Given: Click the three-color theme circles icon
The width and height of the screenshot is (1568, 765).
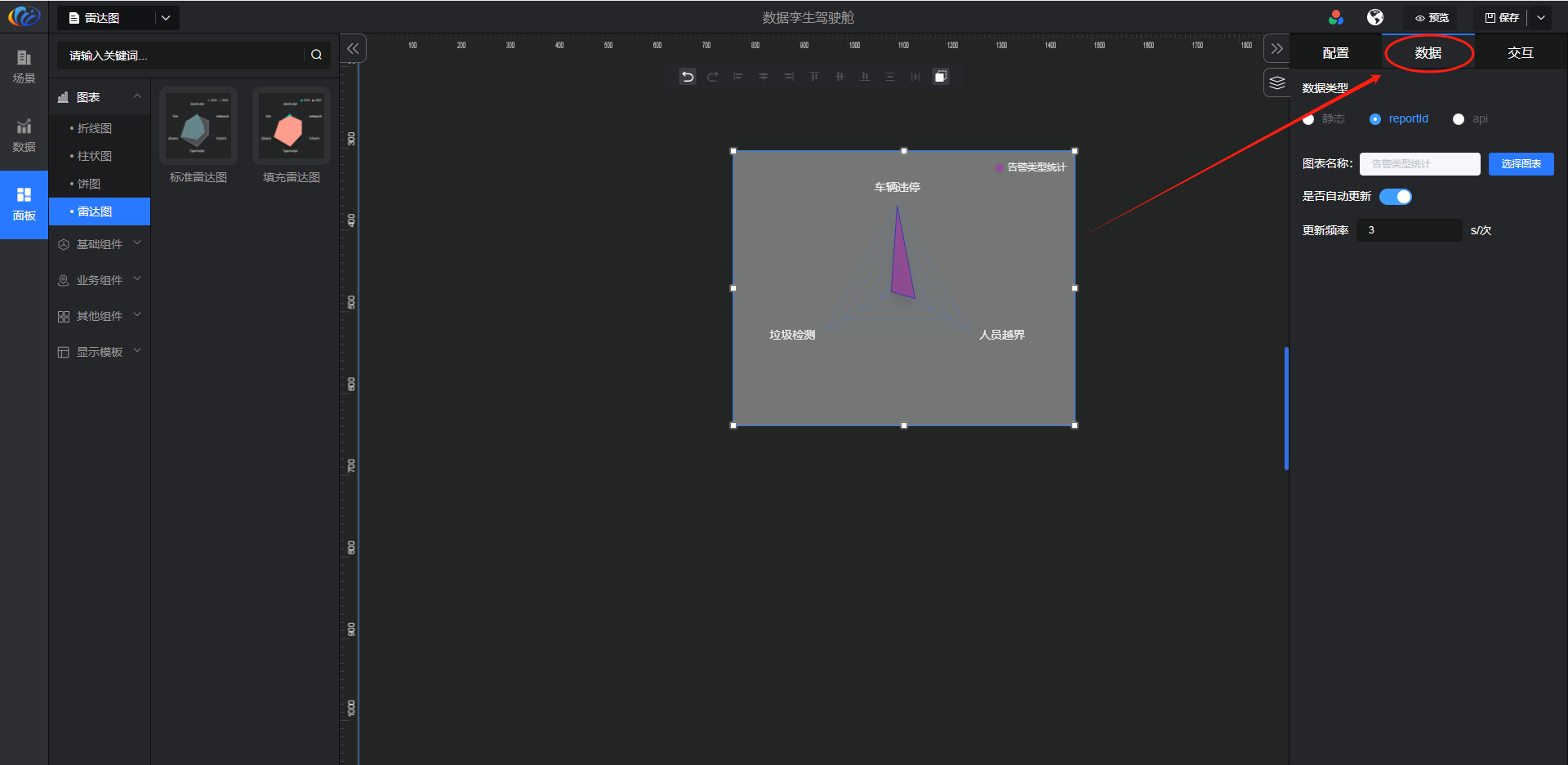Looking at the screenshot, I should coord(1336,17).
